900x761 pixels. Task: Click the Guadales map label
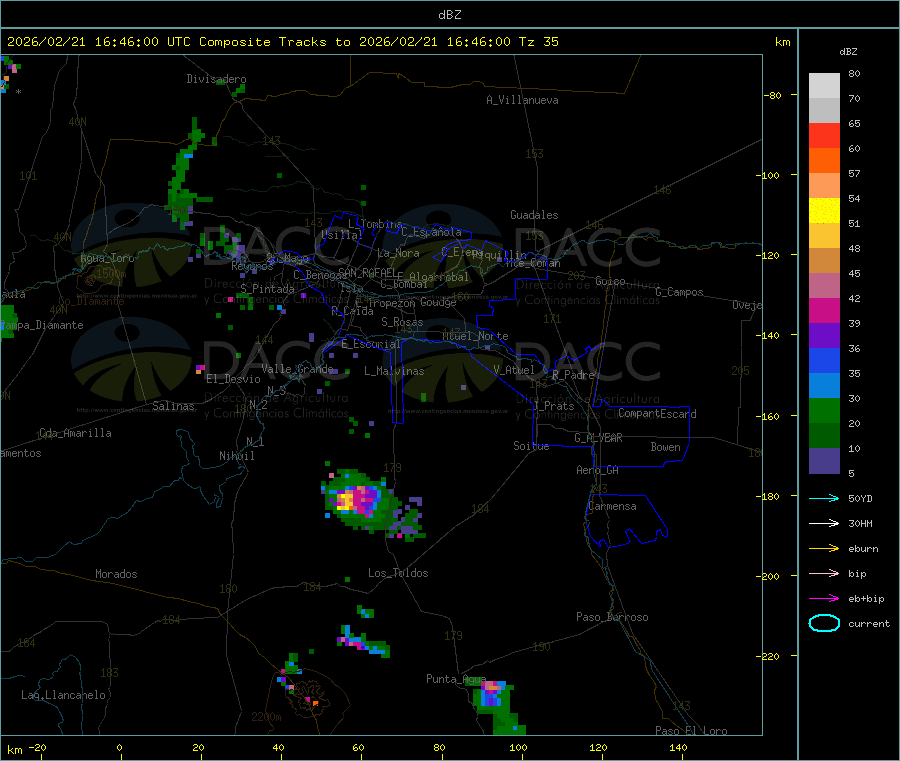click(x=534, y=215)
